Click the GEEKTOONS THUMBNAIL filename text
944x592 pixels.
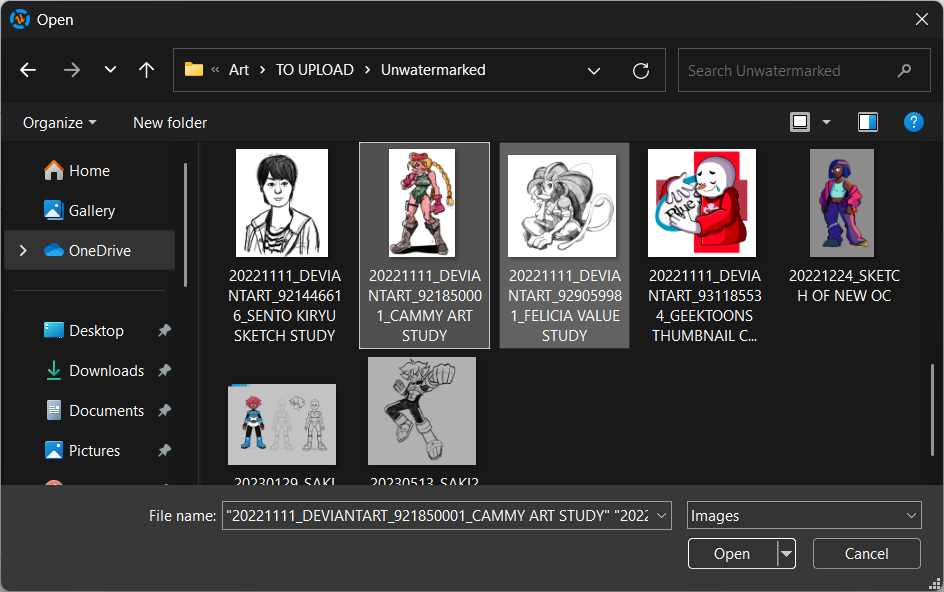[x=704, y=306]
